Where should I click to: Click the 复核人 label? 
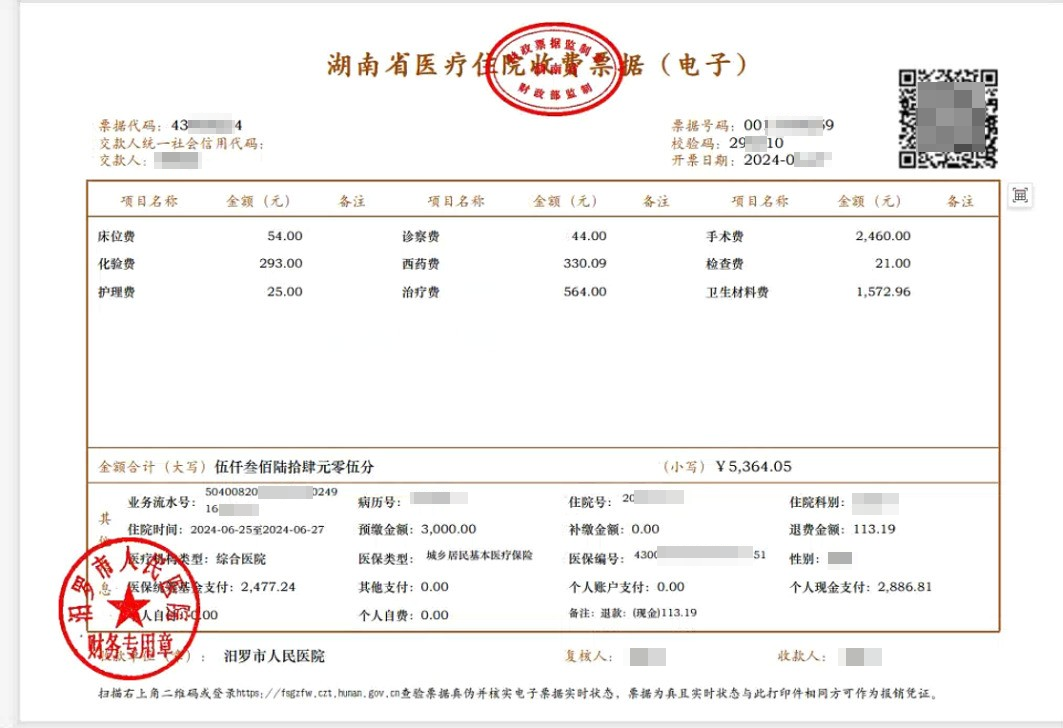(x=588, y=656)
